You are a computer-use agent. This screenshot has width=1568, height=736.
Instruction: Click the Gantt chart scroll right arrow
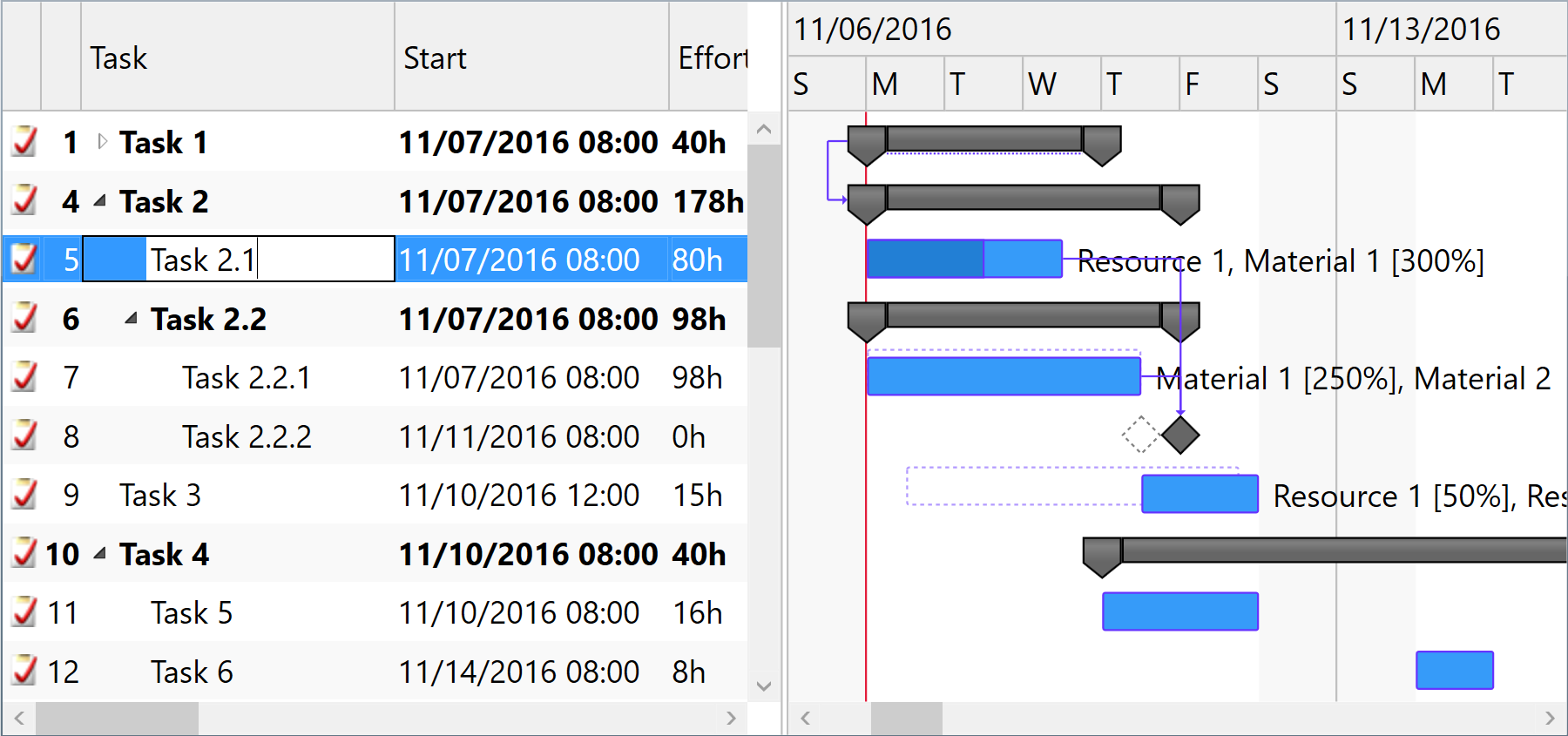pos(1549,719)
